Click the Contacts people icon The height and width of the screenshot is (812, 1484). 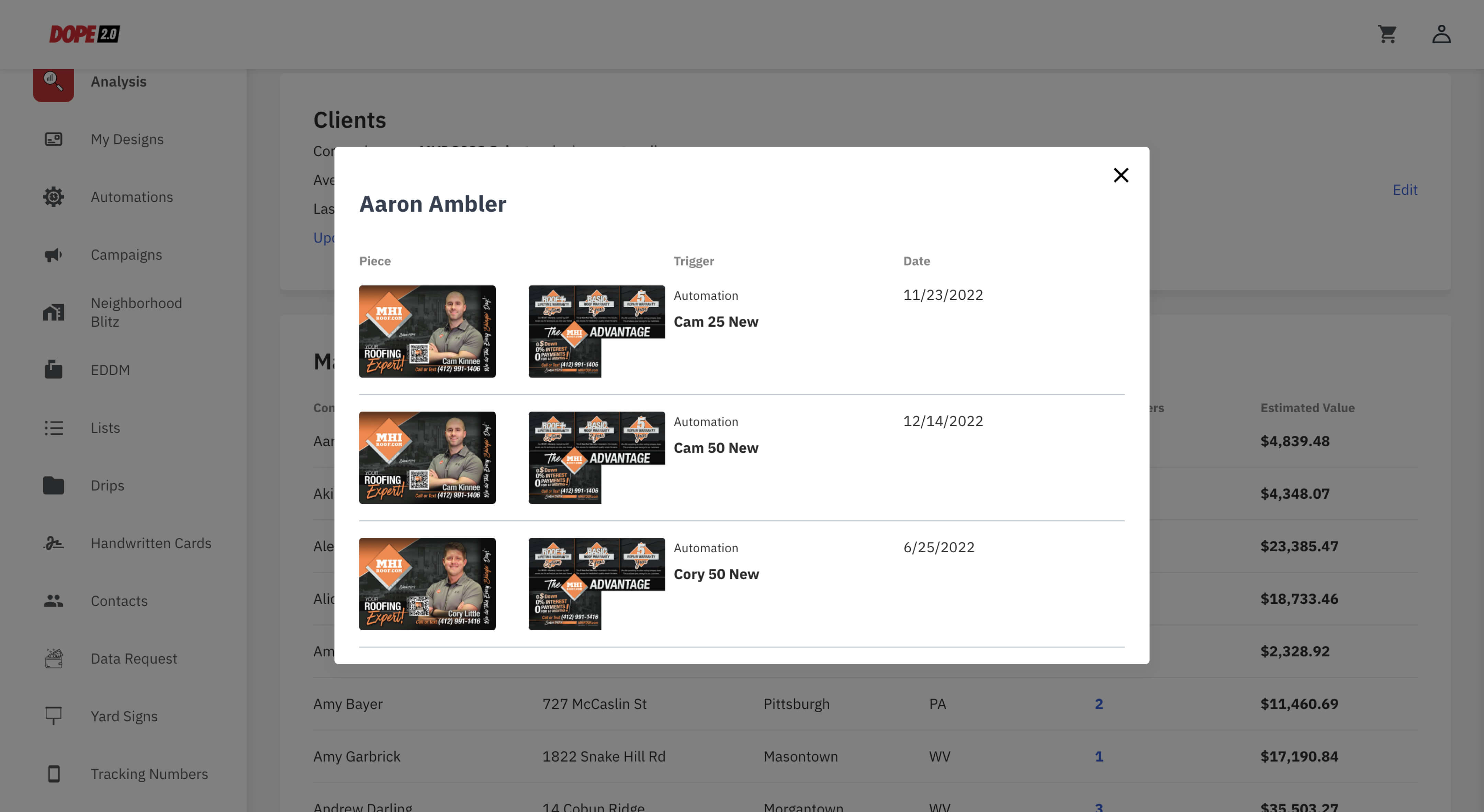click(54, 601)
